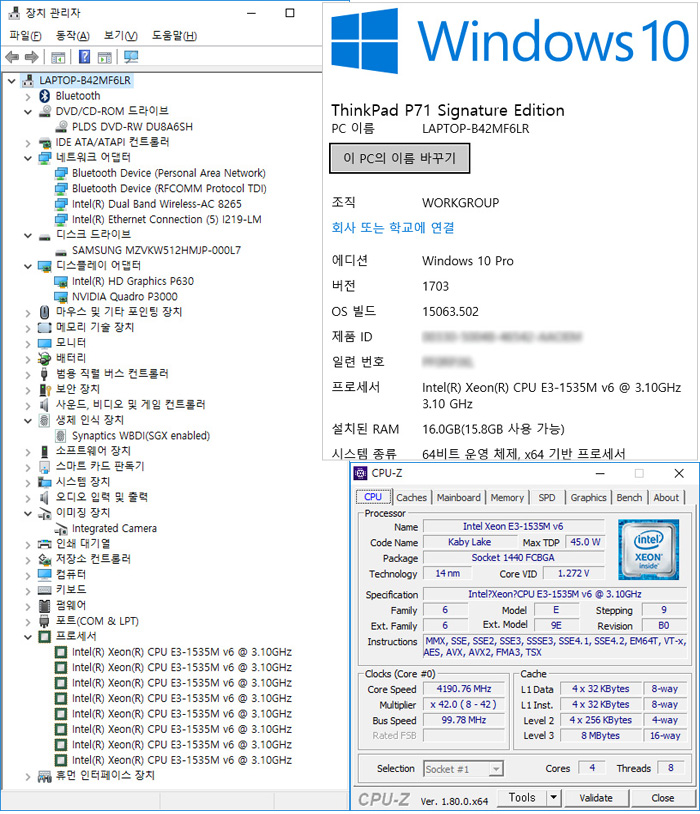The image size is (700, 814).
Task: Click the Level 3 8 MBytes cache value
Action: pyautogui.click(x=600, y=736)
